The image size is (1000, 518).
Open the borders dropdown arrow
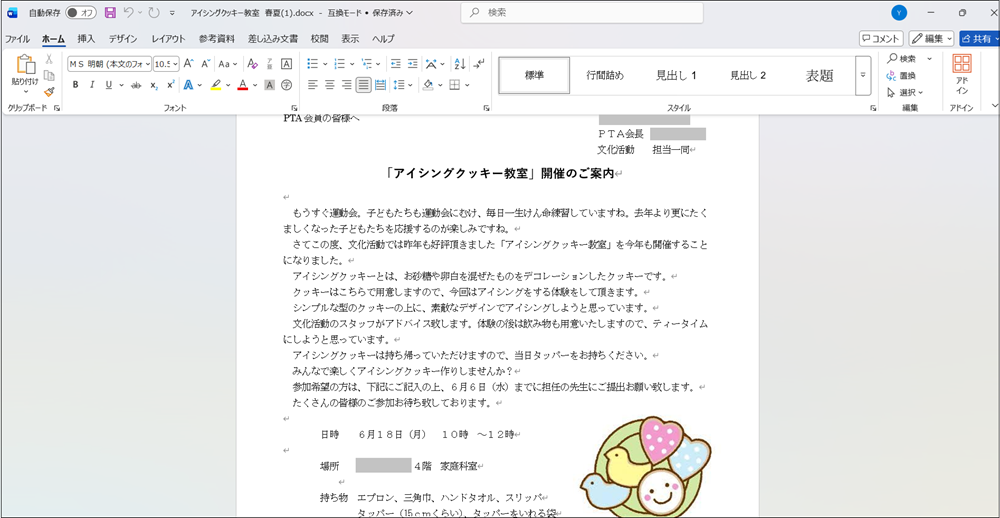pyautogui.click(x=467, y=85)
